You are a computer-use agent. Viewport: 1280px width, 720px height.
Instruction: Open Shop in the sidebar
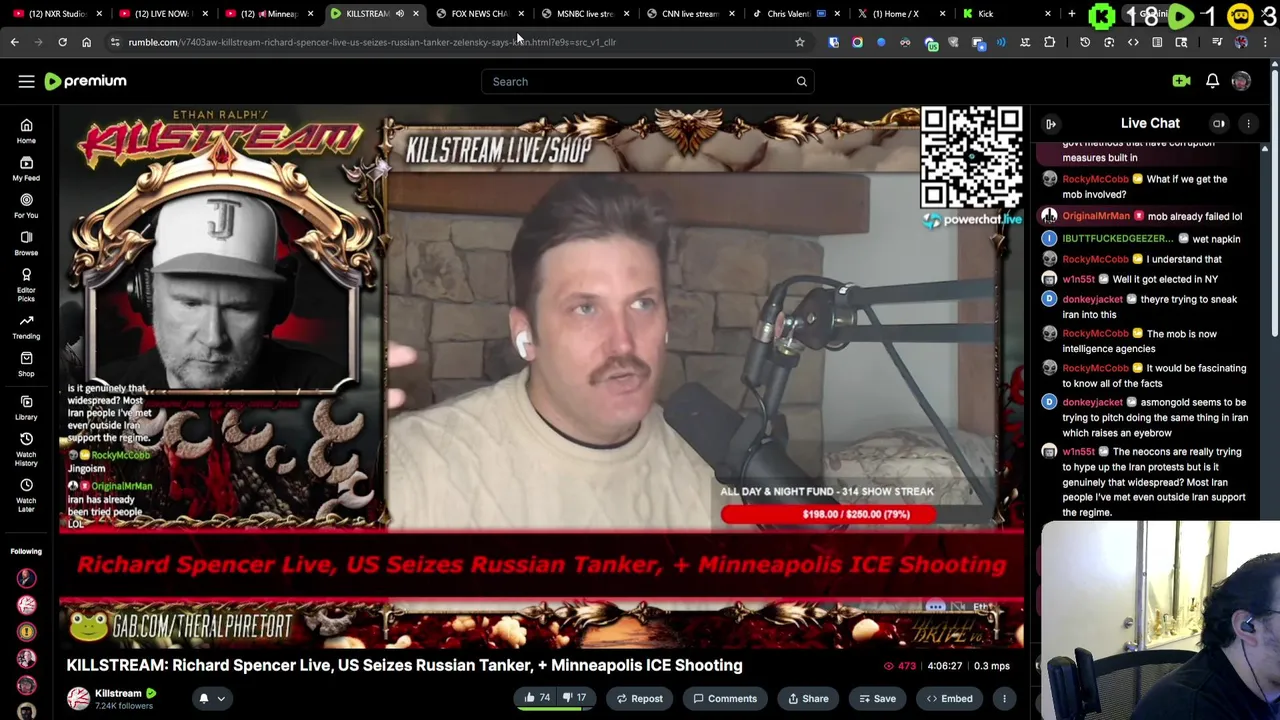26,364
